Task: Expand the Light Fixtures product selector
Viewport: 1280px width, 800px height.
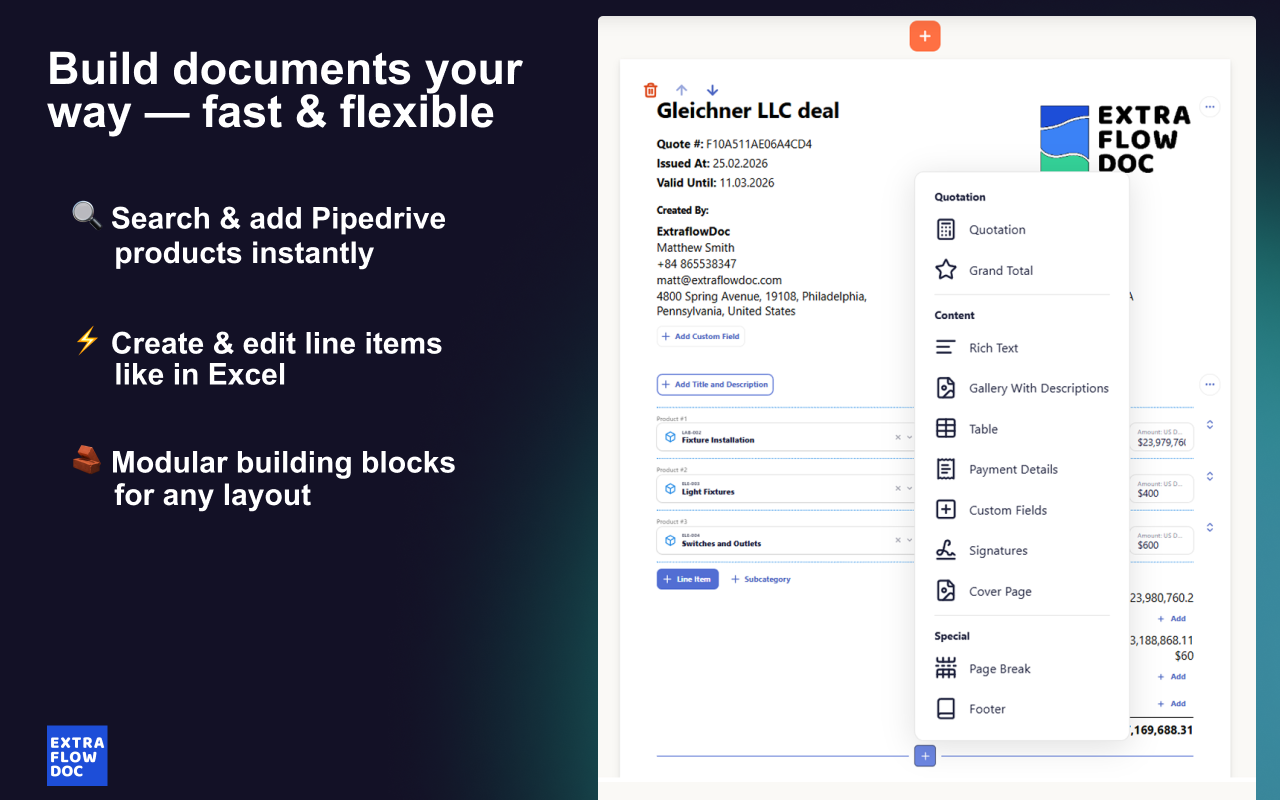Action: [x=909, y=489]
